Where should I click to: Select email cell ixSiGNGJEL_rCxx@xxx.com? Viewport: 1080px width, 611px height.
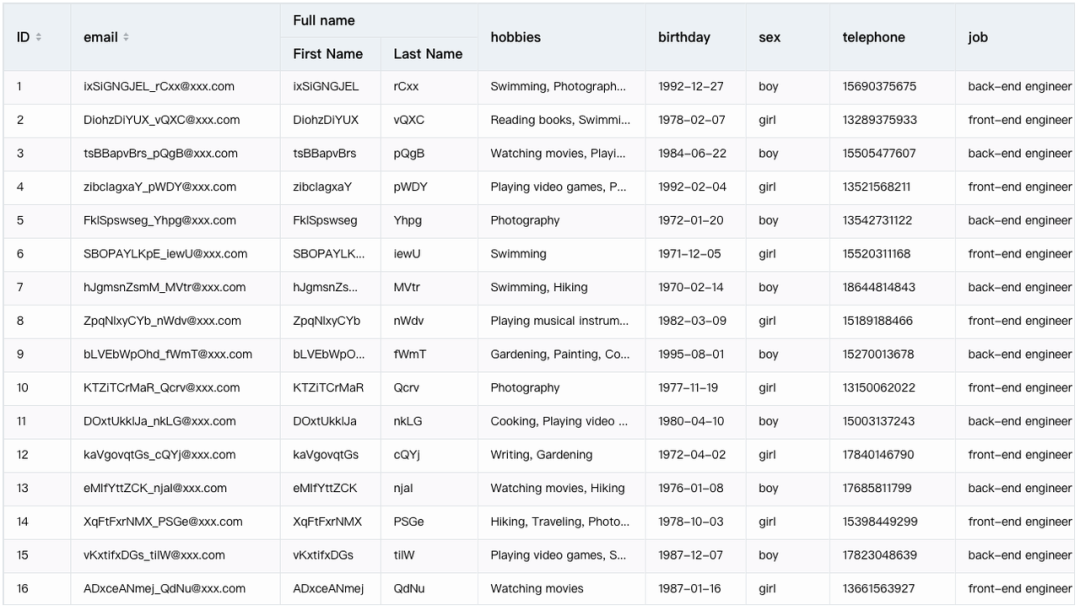tap(159, 87)
